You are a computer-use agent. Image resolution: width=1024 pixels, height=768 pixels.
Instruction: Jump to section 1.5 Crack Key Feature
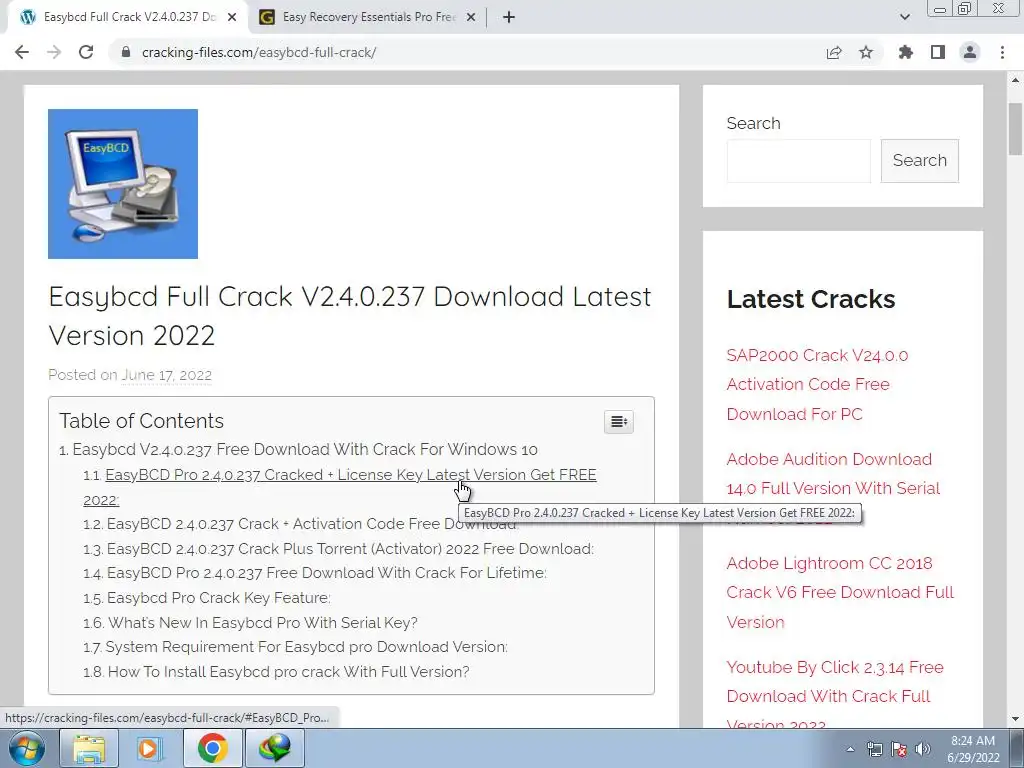coord(219,598)
